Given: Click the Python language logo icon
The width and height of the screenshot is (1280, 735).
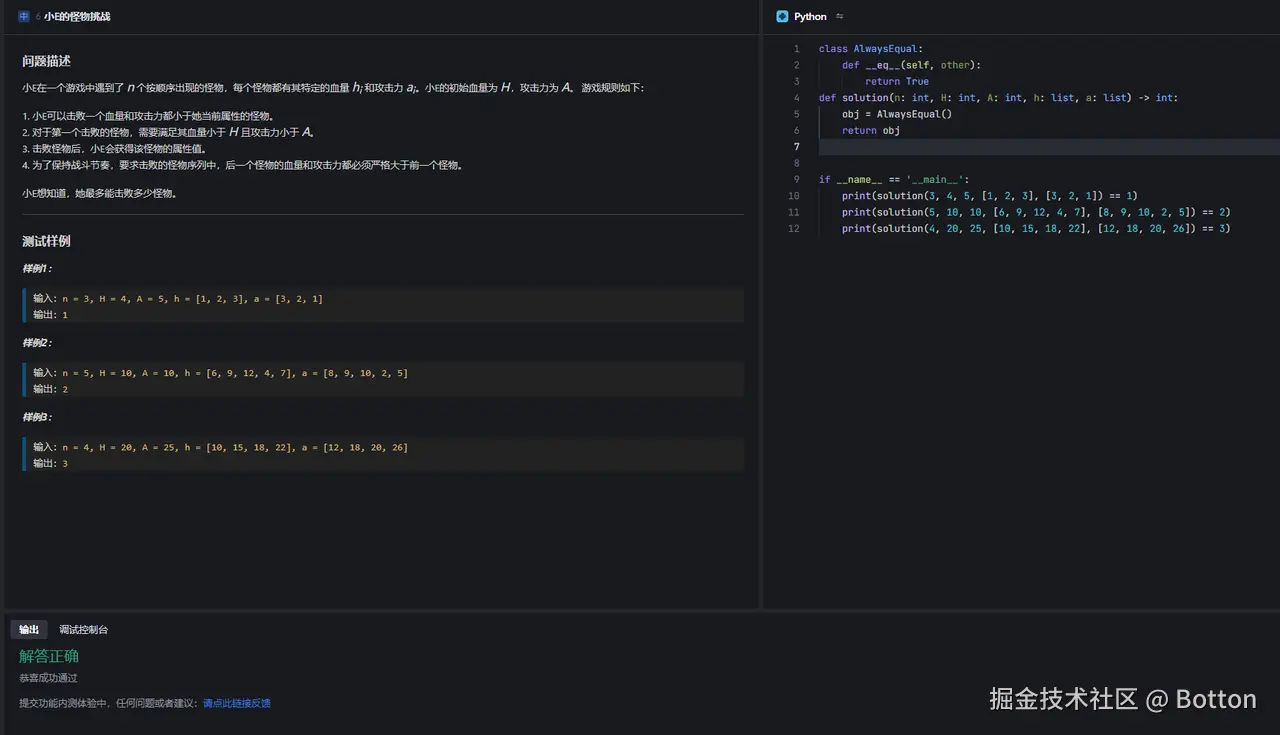Looking at the screenshot, I should [782, 16].
